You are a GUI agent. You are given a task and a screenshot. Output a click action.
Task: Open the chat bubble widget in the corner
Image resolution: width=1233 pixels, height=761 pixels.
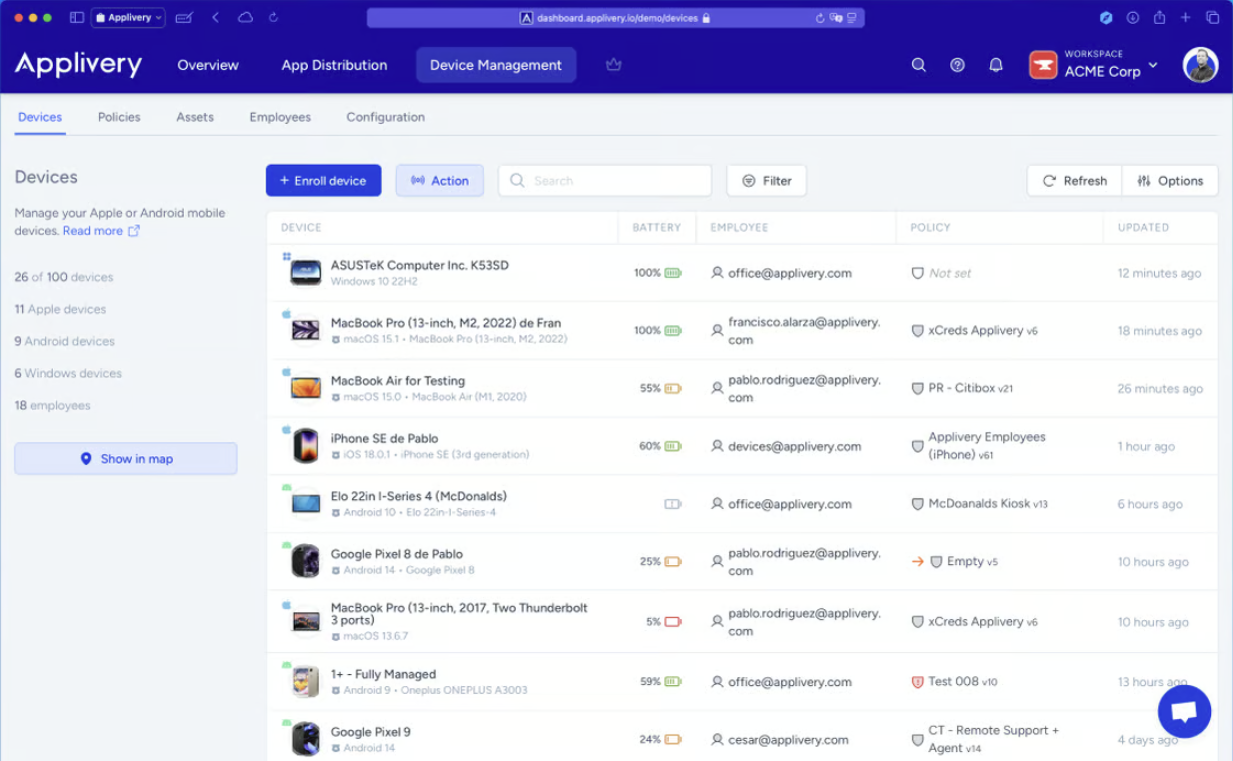[x=1185, y=711]
